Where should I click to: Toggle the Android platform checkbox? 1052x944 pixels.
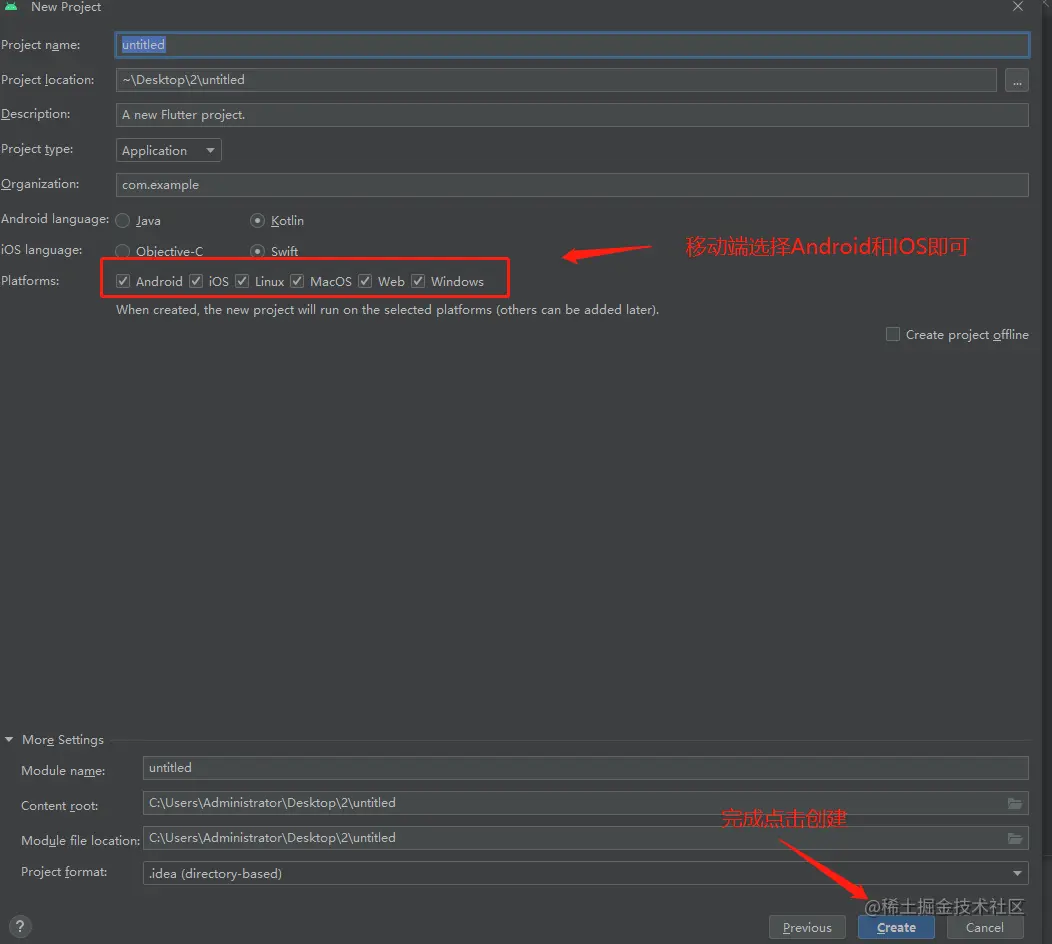point(123,281)
